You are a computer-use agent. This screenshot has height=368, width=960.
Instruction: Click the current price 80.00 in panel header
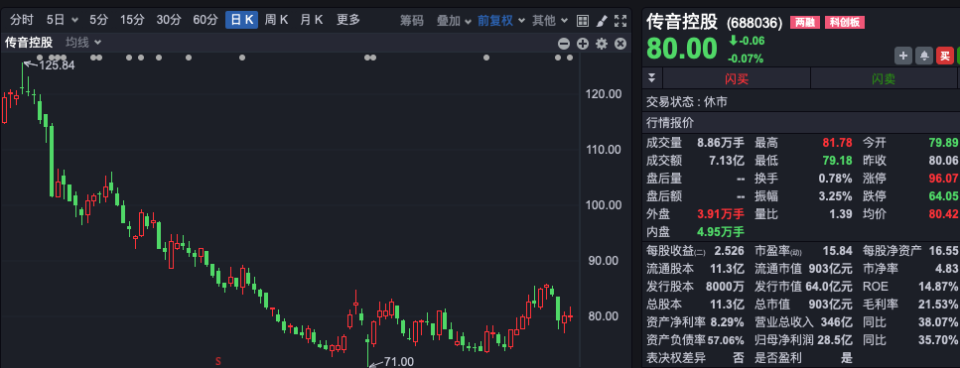pos(681,49)
